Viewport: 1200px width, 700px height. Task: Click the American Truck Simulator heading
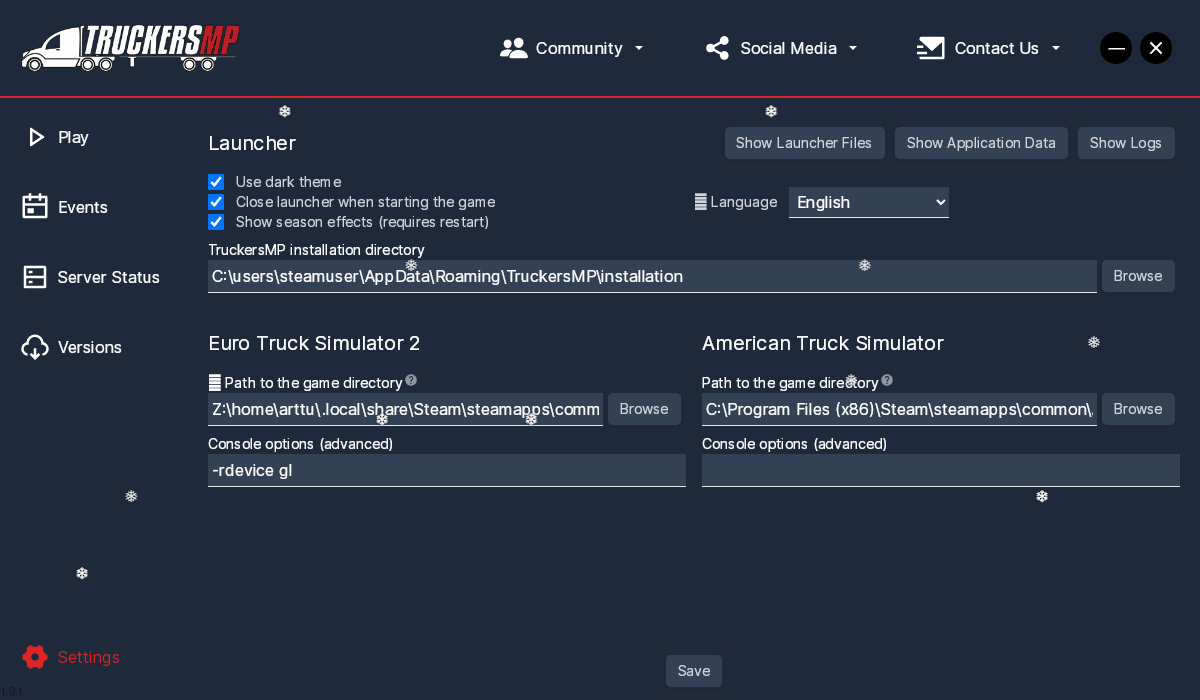pos(823,343)
